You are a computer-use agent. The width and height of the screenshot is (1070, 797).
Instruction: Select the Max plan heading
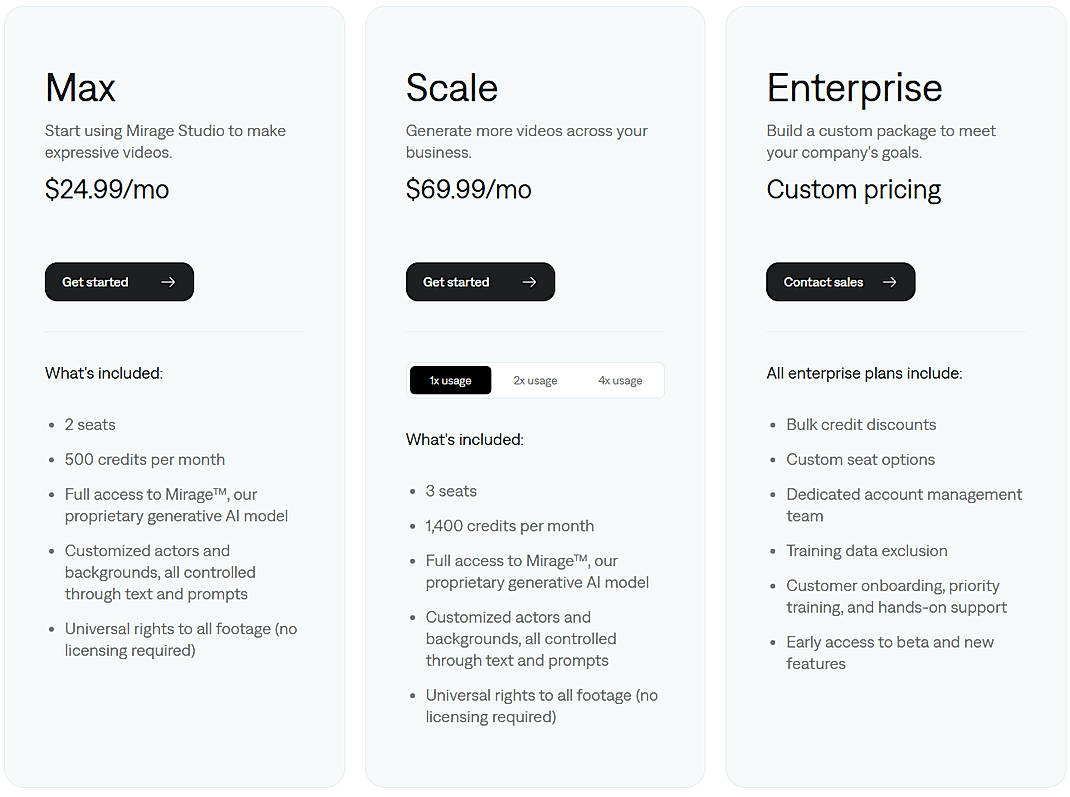[x=80, y=88]
